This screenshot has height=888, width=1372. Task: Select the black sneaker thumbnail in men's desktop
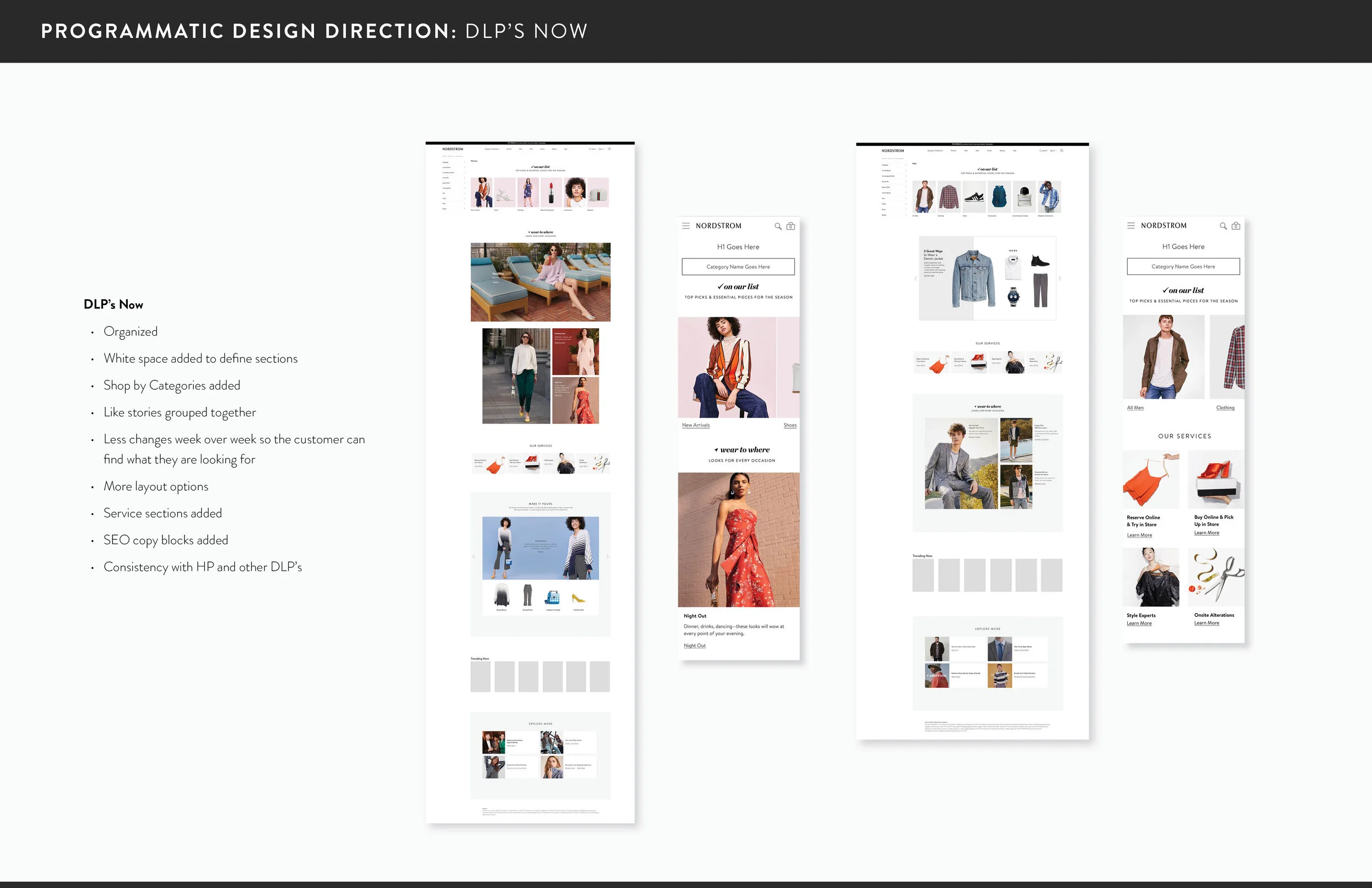coord(974,196)
